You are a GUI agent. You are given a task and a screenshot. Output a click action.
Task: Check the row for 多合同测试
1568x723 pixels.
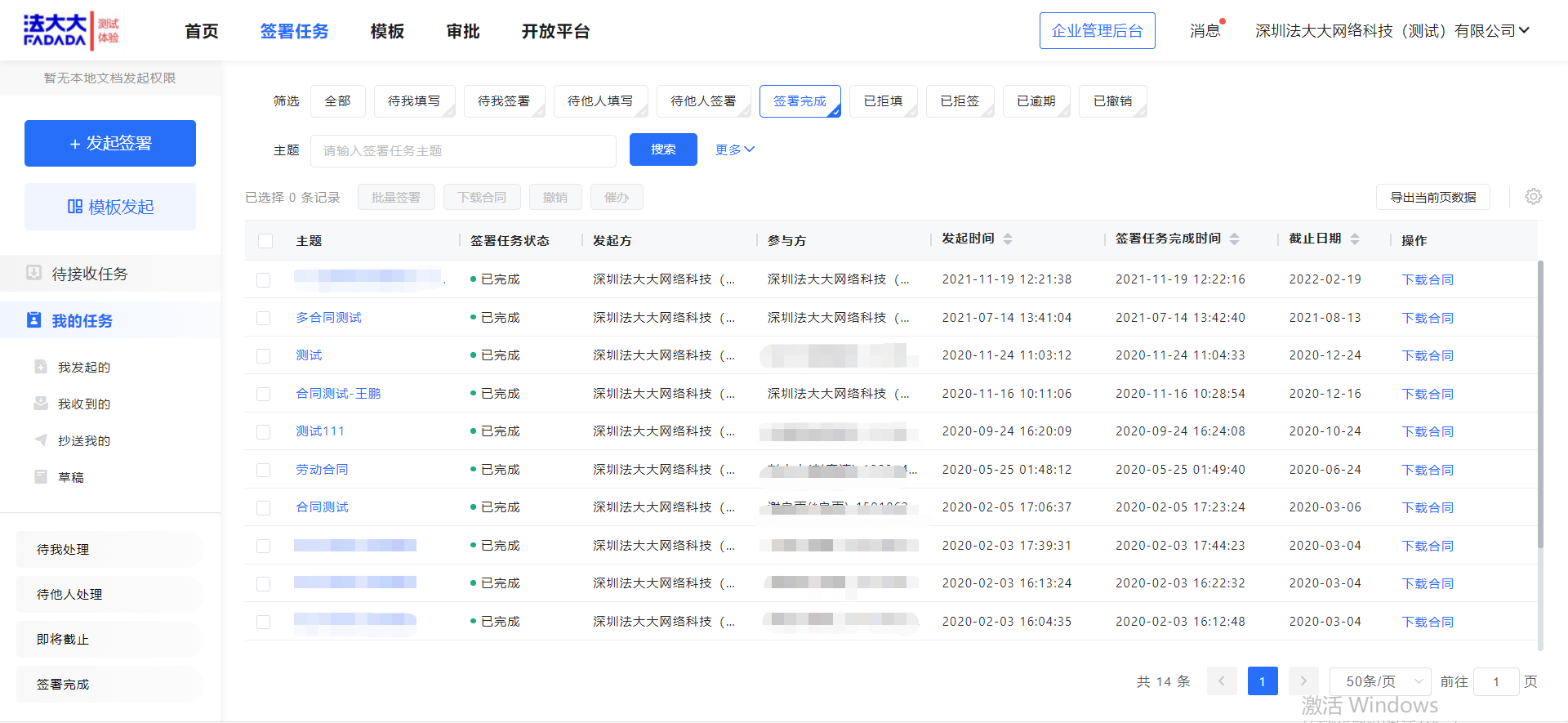(263, 318)
